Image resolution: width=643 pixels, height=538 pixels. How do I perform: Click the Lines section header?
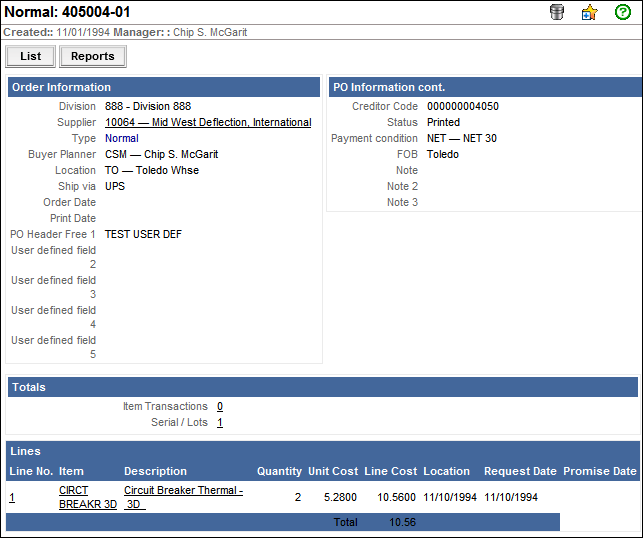point(25,451)
